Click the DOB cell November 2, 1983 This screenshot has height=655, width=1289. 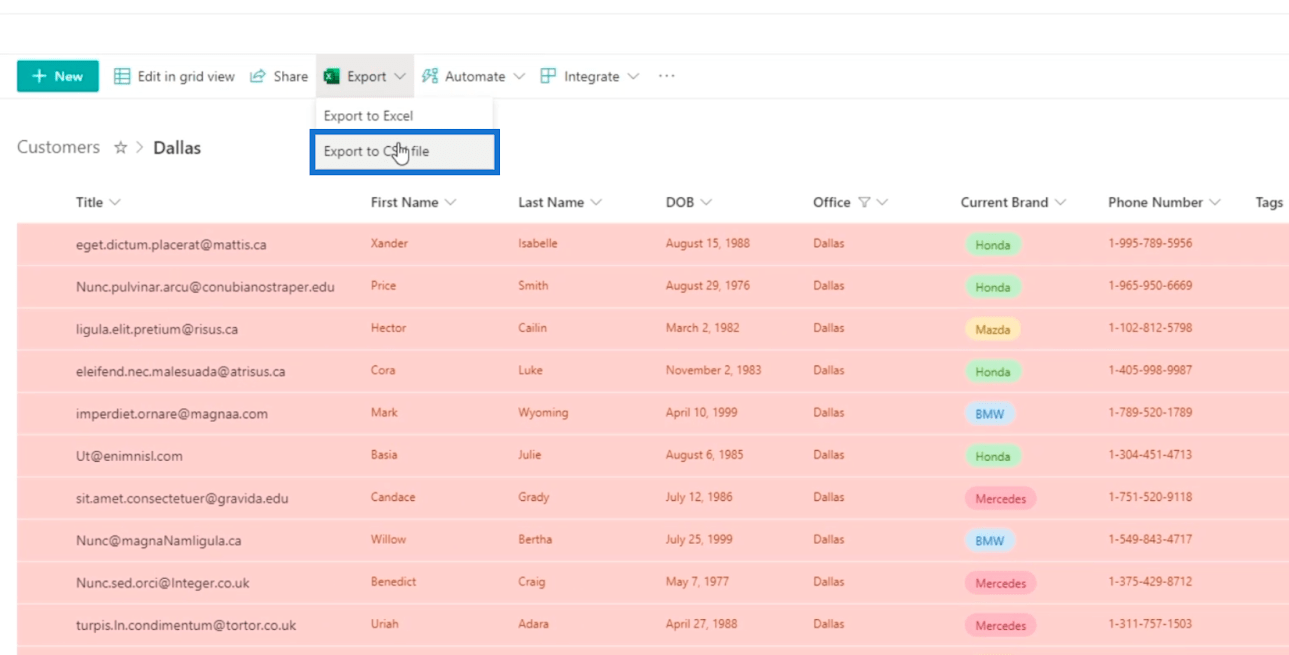click(714, 370)
